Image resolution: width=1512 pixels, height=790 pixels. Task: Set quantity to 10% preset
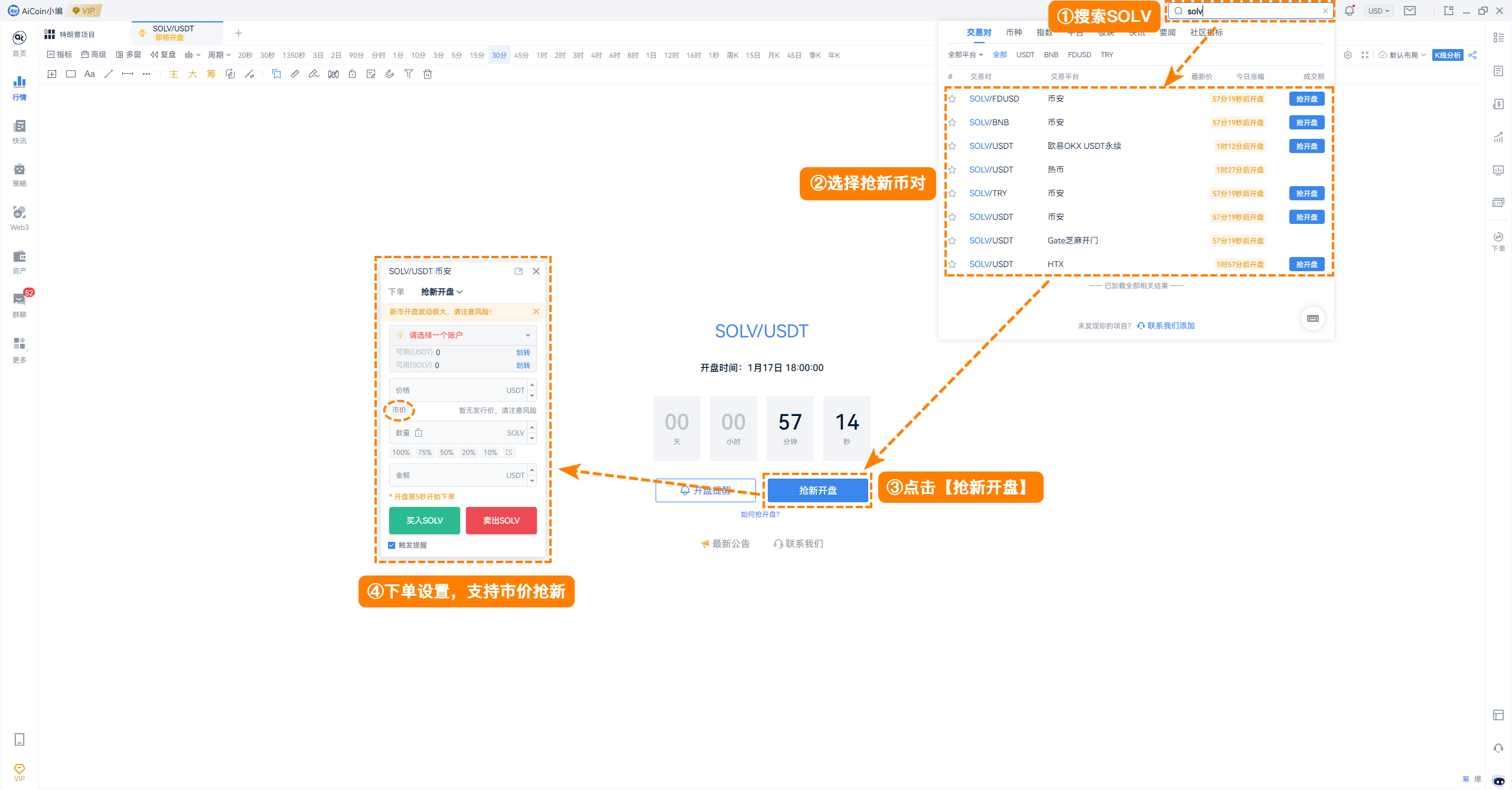(490, 453)
